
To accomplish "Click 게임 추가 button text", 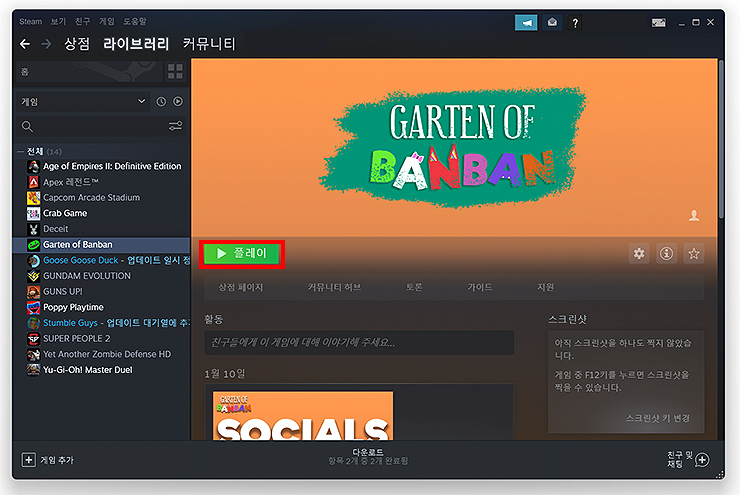I will coord(57,460).
